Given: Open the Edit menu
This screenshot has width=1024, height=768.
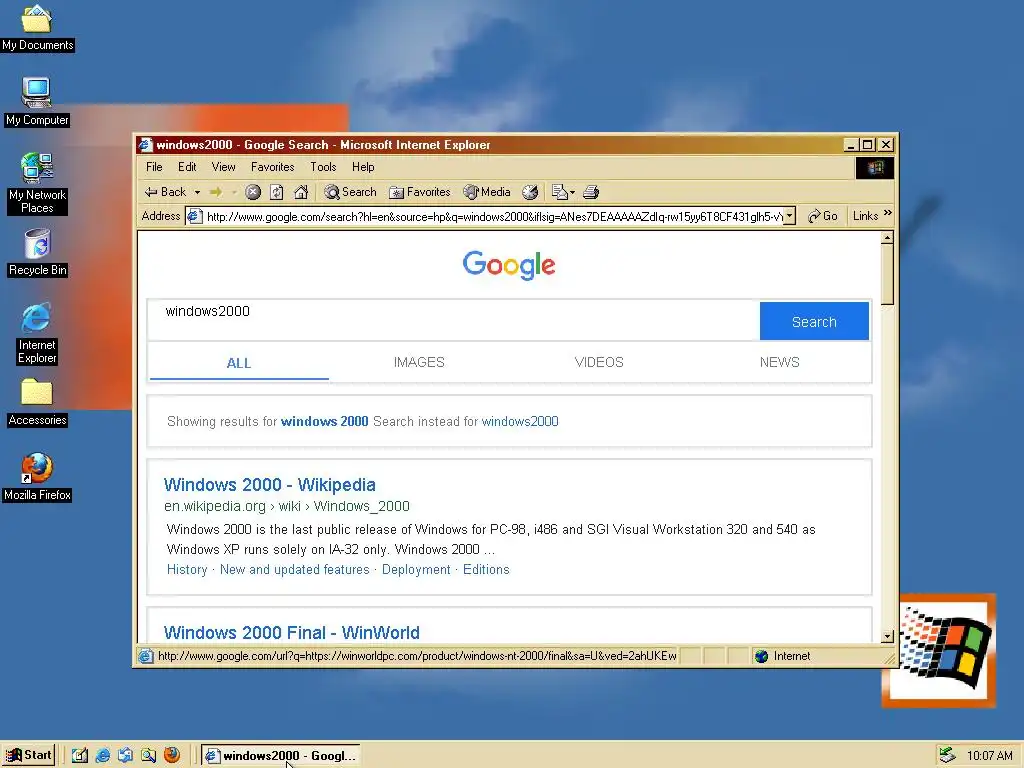Looking at the screenshot, I should click(x=187, y=167).
